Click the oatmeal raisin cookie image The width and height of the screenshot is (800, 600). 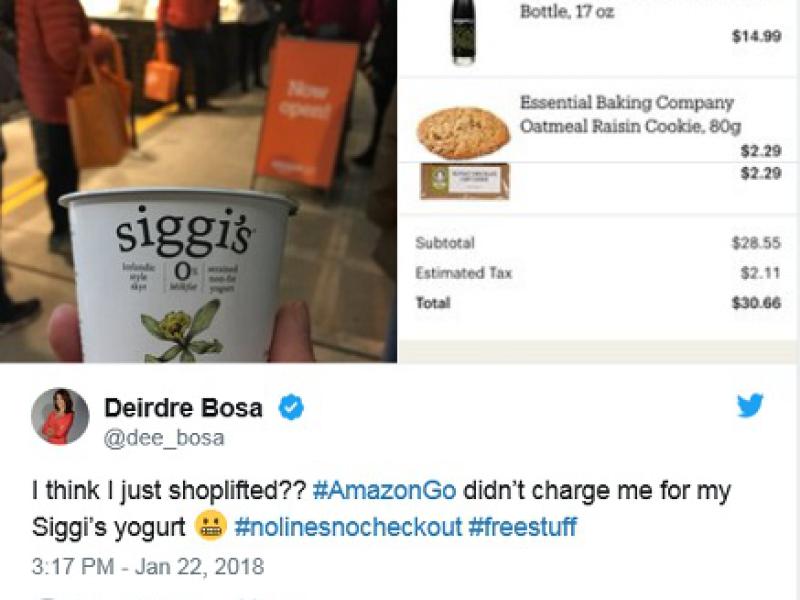463,133
